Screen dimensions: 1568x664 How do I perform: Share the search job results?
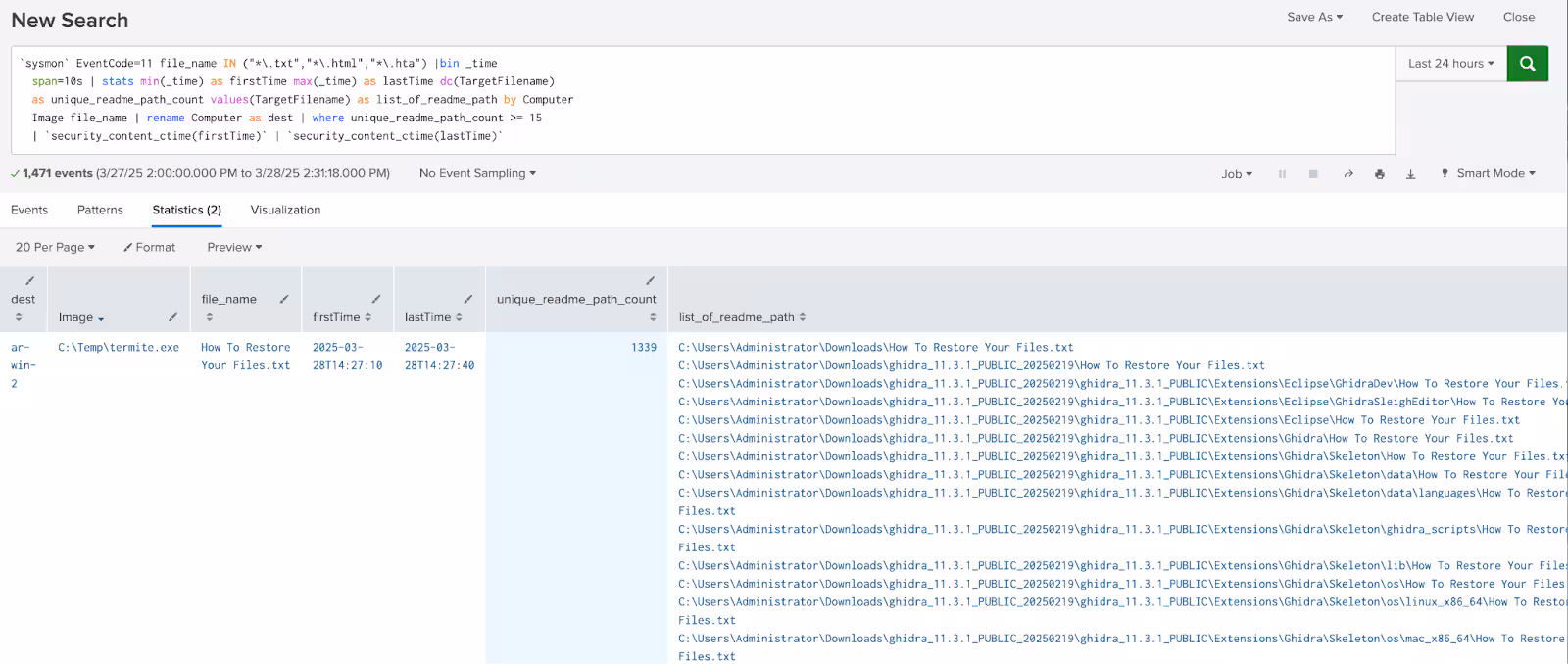tap(1348, 174)
